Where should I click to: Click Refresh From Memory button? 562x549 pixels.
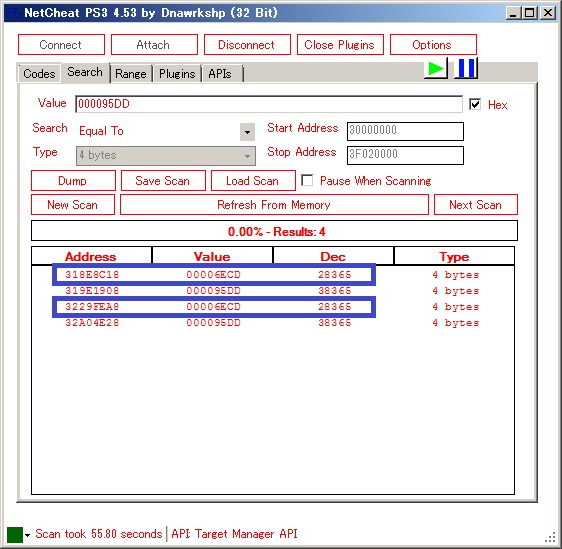pyautogui.click(x=274, y=205)
